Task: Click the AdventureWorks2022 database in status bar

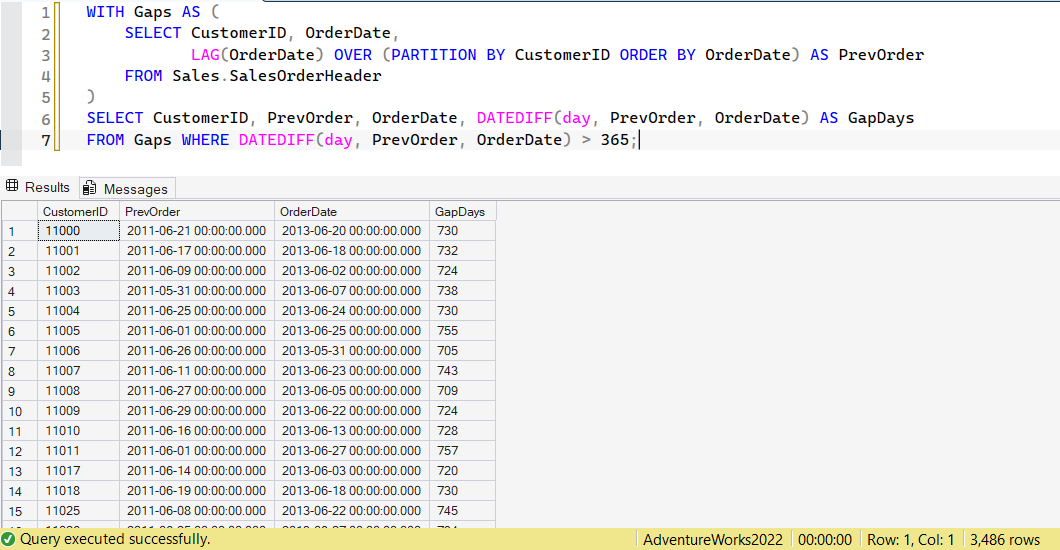Action: tap(713, 540)
